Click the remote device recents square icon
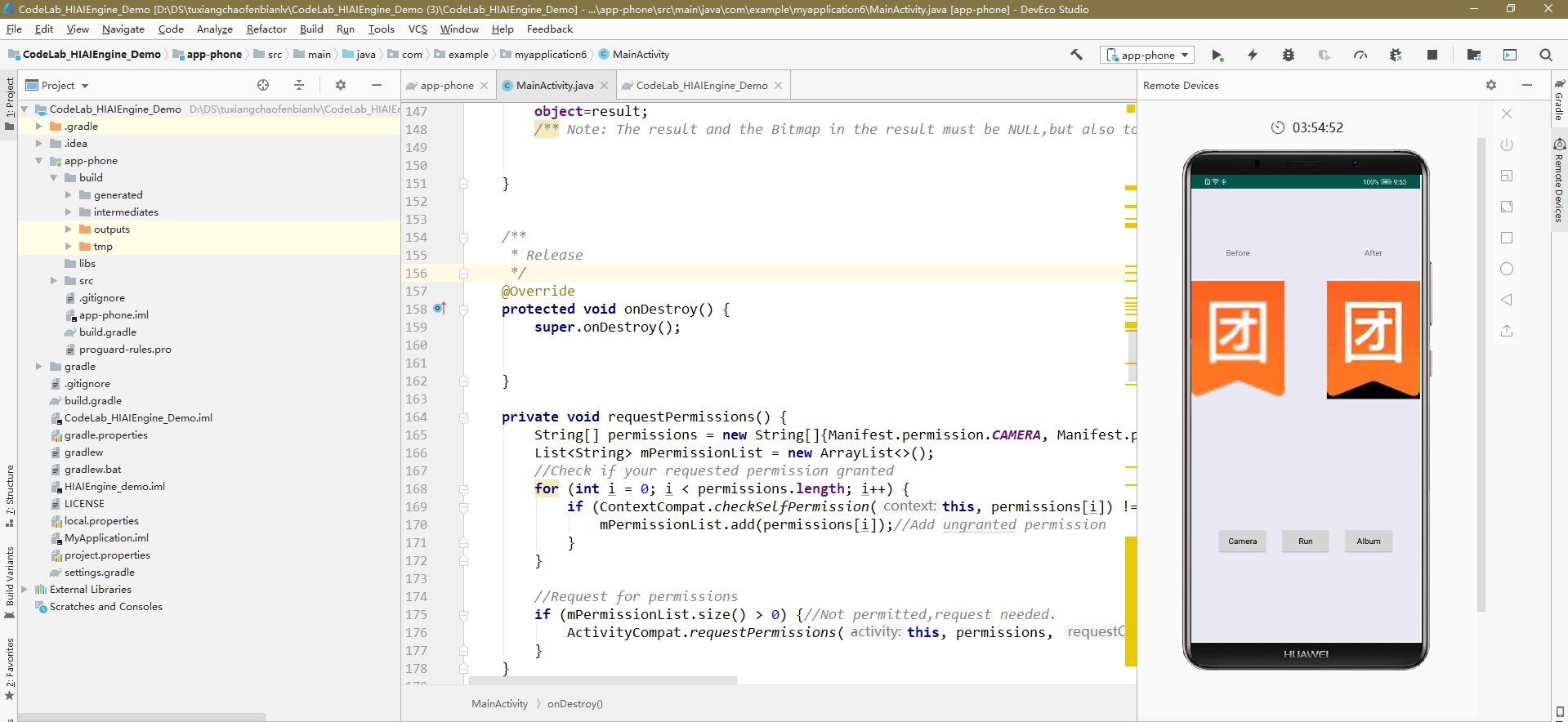 click(x=1507, y=238)
